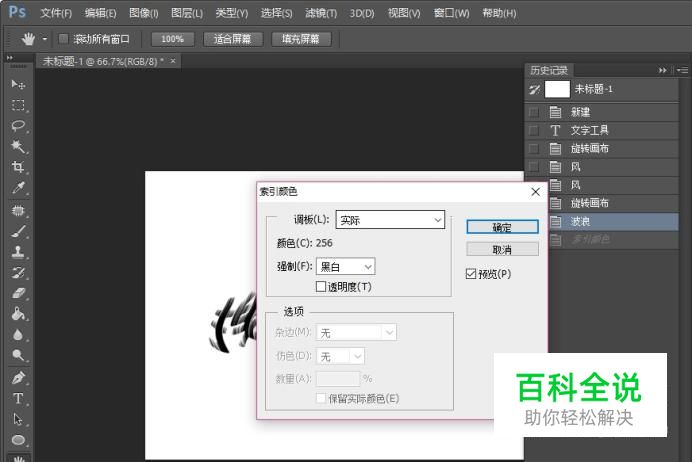Screen dimensions: 692x462
Task: Open the 历史记录 panel menu
Action: [x=682, y=70]
